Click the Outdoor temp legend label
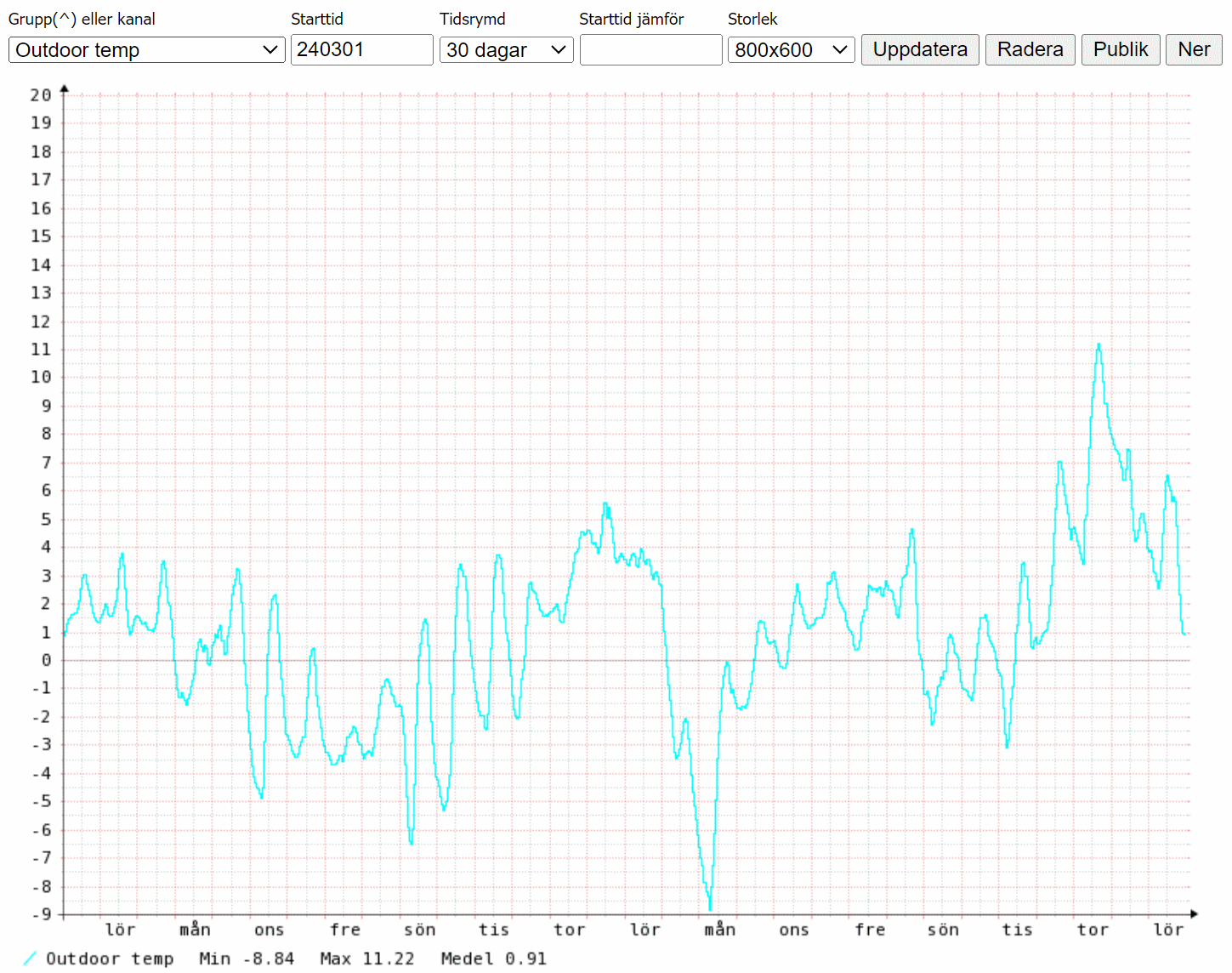 coord(110,959)
